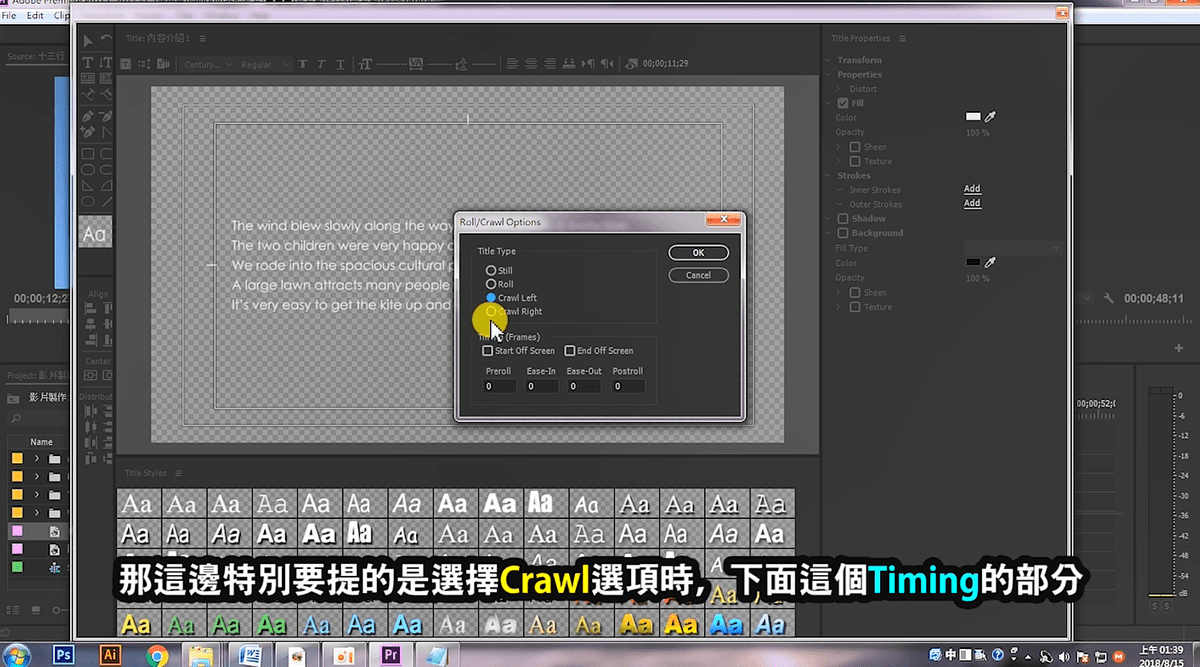Toggle bold text style icon
Image resolution: width=1200 pixels, height=667 pixels.
(303, 64)
